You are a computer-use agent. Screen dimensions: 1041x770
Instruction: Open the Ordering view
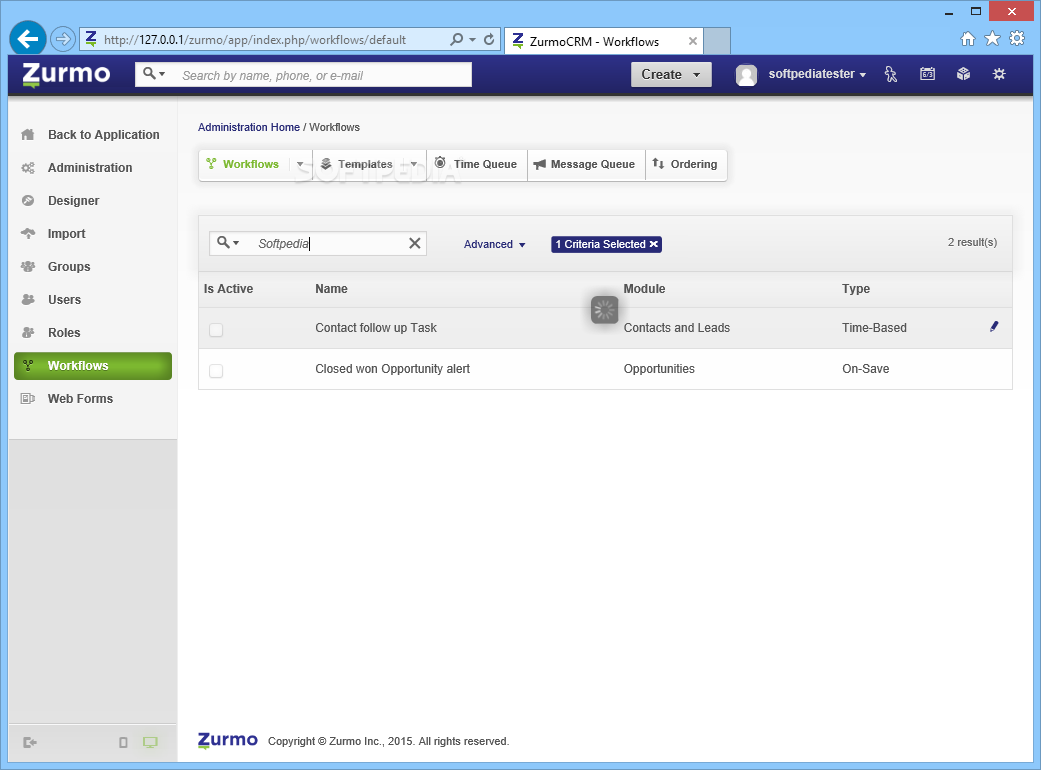point(686,164)
